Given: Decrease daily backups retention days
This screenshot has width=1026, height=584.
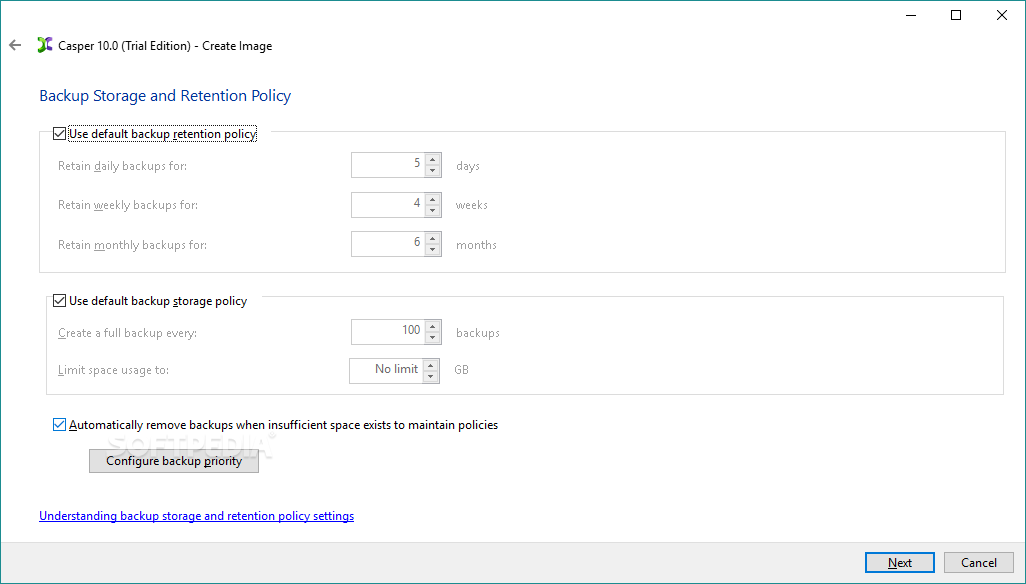Looking at the screenshot, I should pyautogui.click(x=433, y=171).
